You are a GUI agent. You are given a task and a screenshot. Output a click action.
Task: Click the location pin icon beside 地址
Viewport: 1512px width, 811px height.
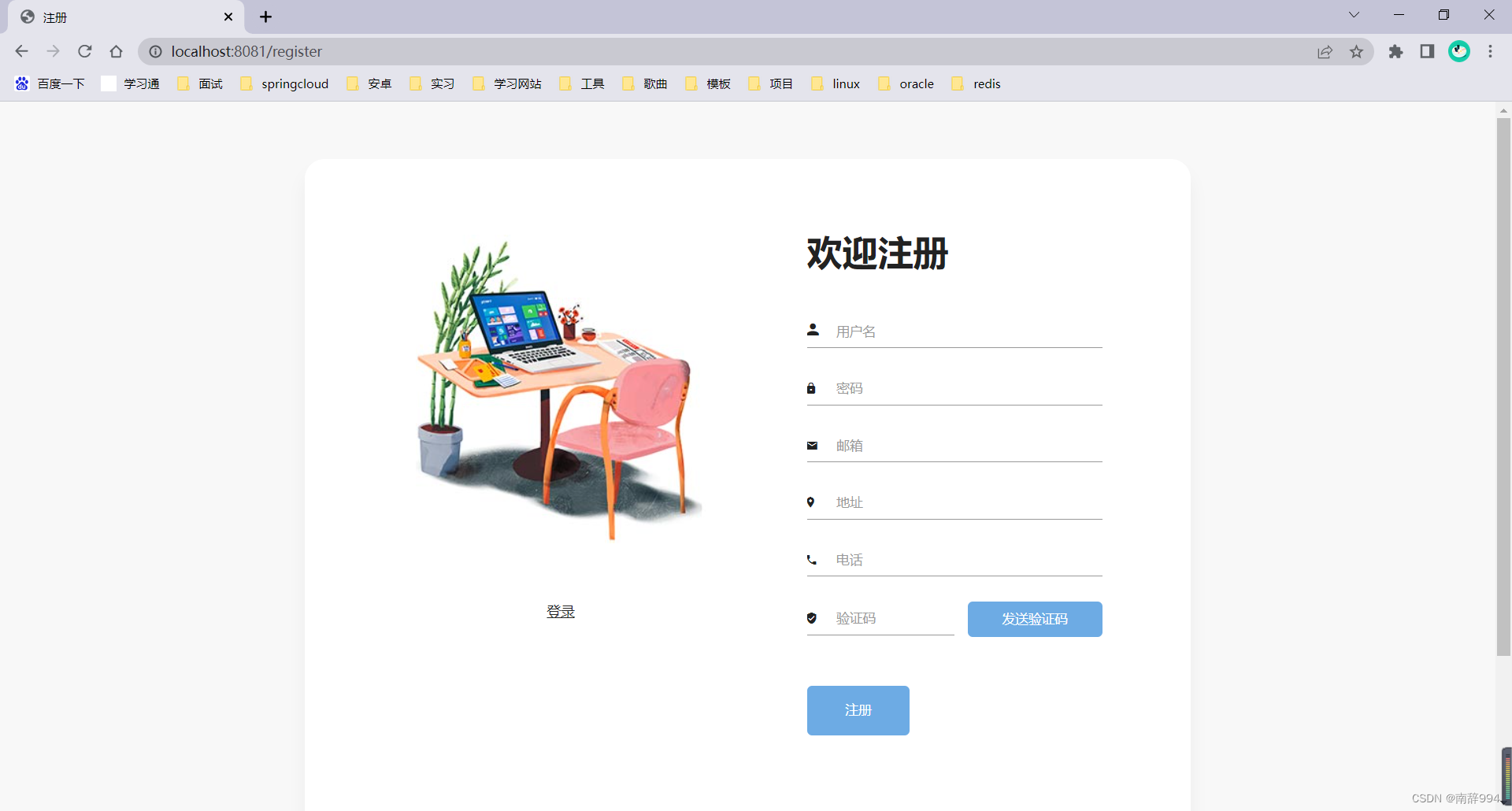click(810, 502)
